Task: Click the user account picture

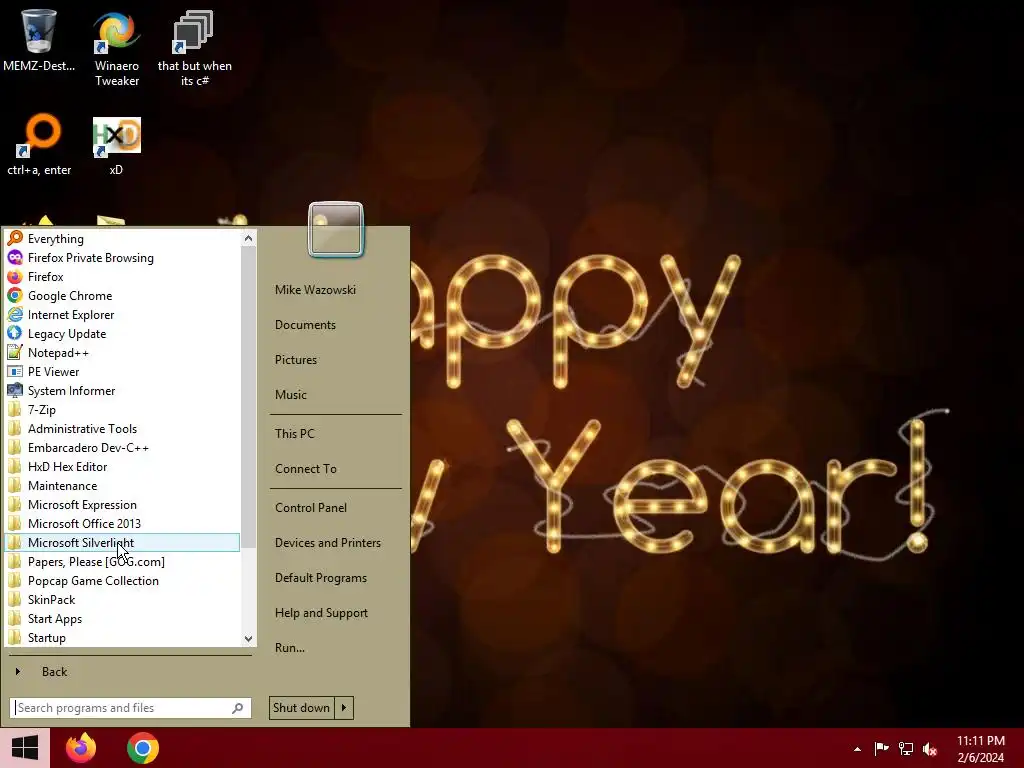Action: click(336, 229)
